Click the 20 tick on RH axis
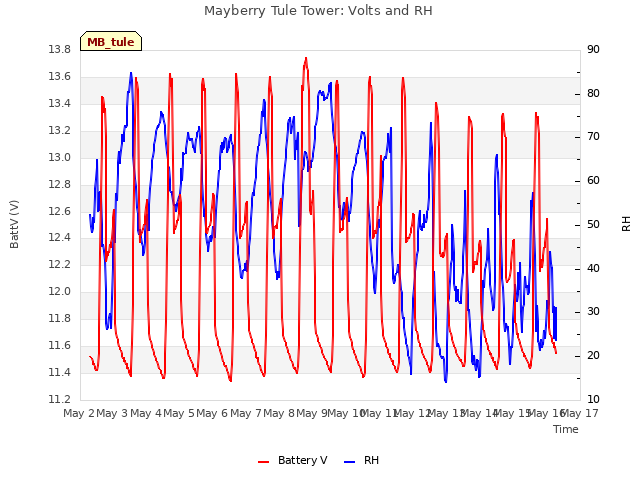The image size is (640, 480). pos(593,356)
